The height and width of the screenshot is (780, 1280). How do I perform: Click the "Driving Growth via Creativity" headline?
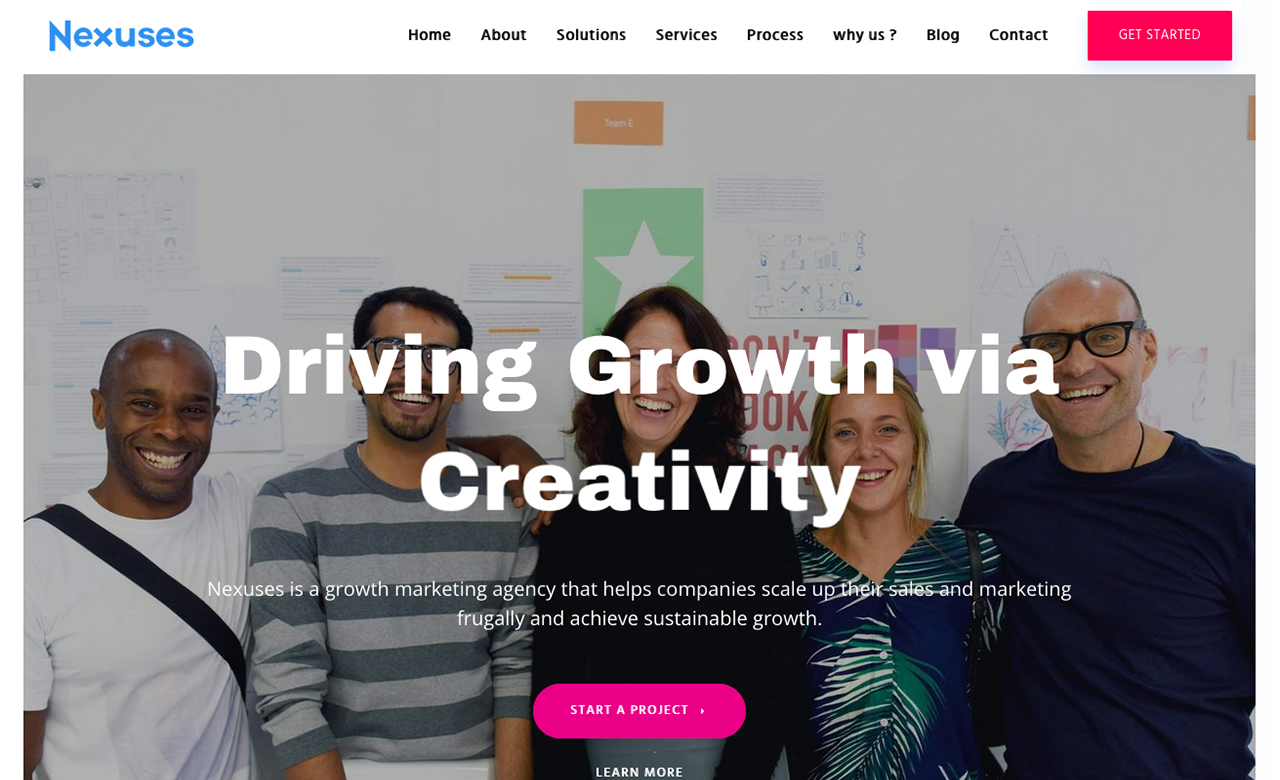click(639, 423)
